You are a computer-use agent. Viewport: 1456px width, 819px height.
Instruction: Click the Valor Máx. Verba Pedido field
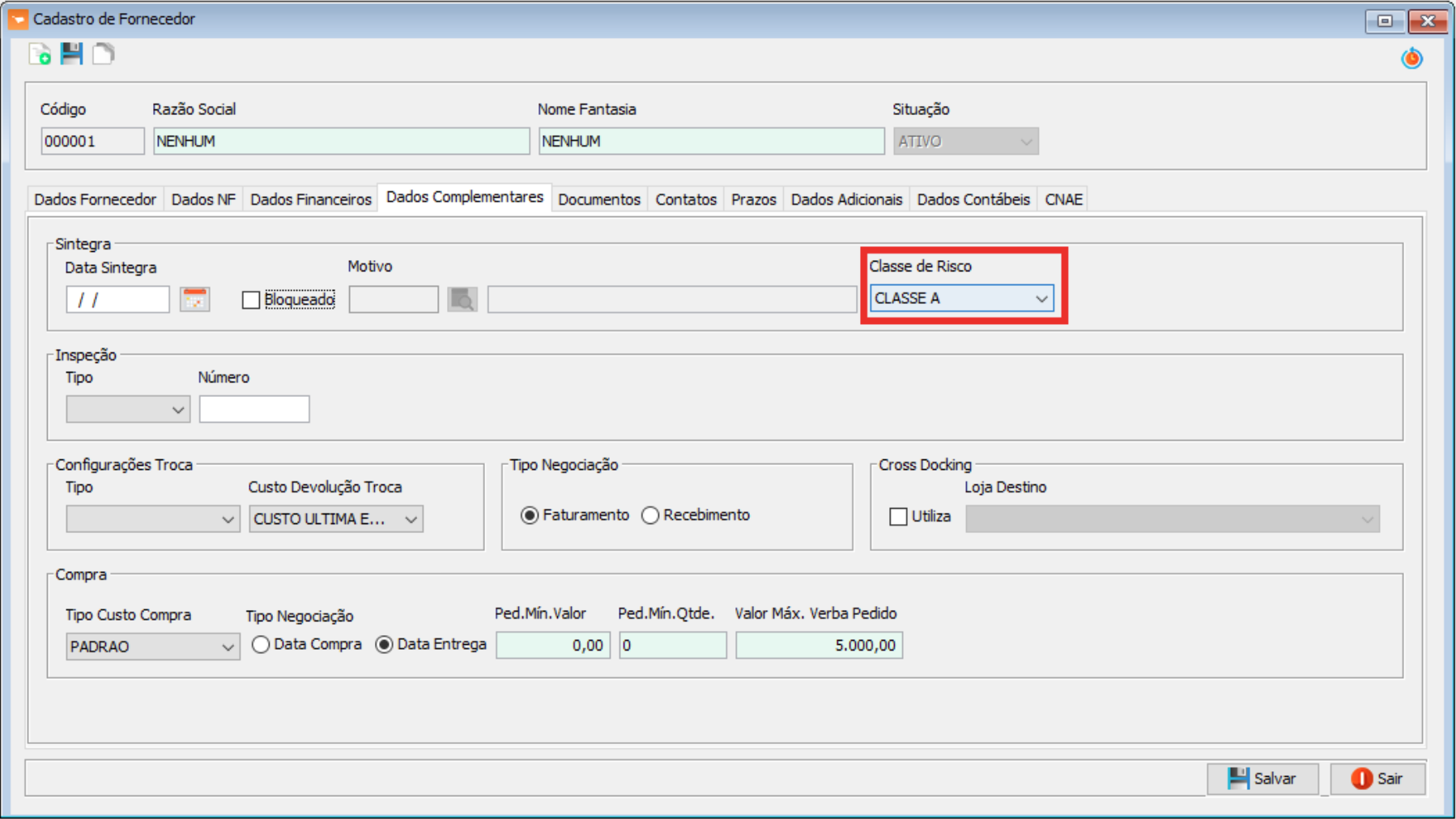pyautogui.click(x=819, y=646)
